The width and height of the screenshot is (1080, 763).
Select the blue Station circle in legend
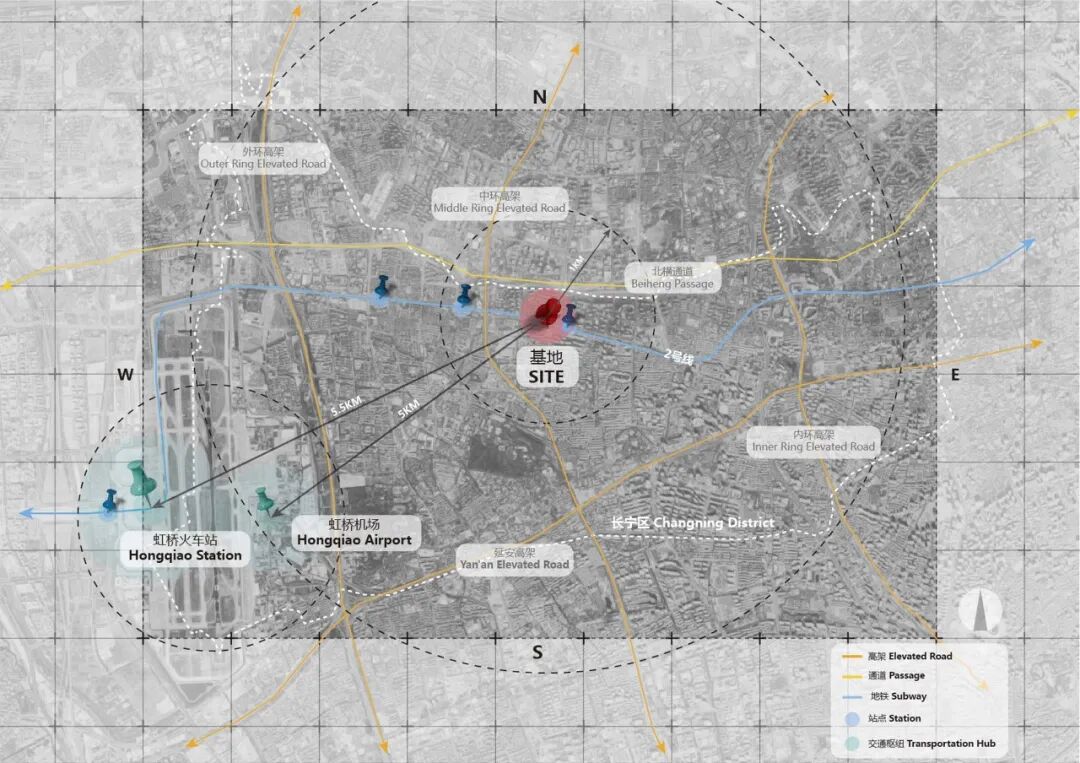(851, 718)
